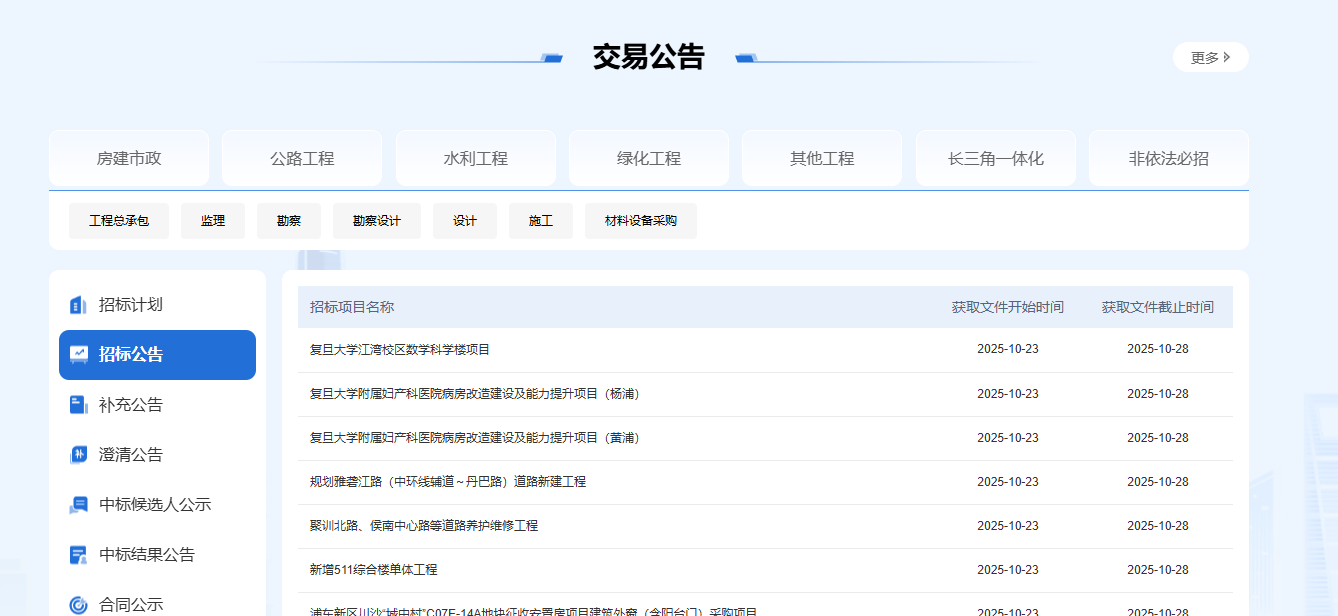
Task: Click the 补充公告 document icon
Action: click(78, 405)
